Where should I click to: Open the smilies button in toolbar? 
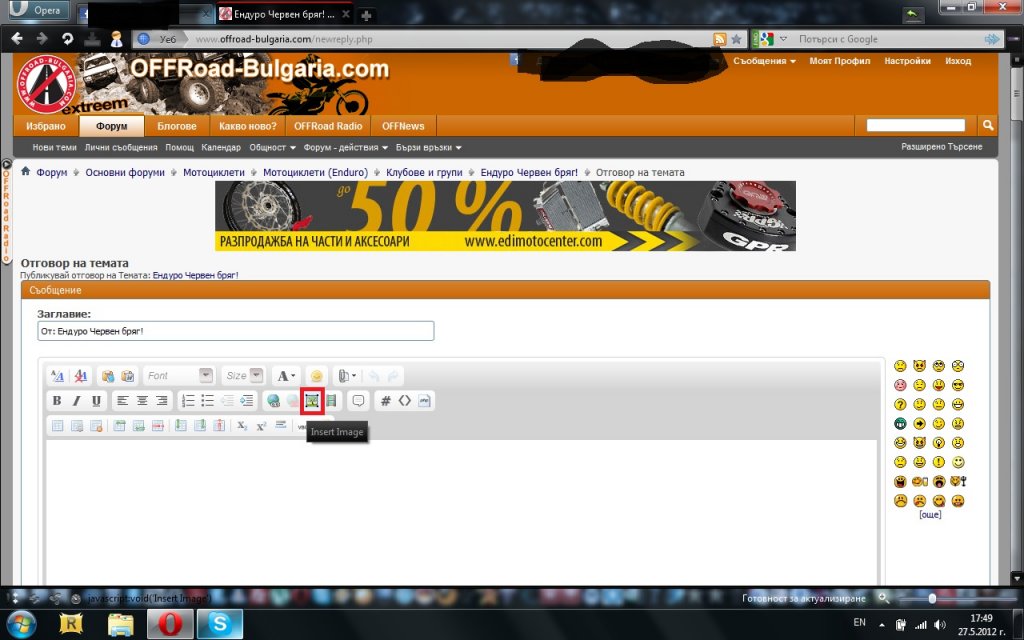(317, 376)
